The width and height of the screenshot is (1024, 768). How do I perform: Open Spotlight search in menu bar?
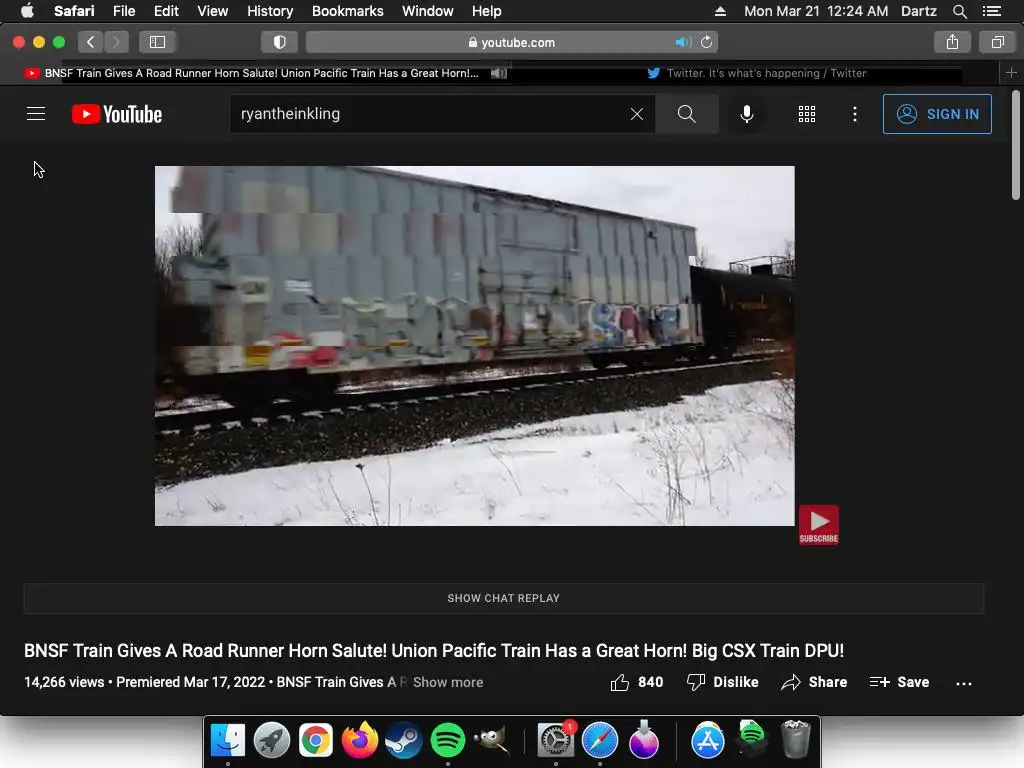[x=959, y=11]
